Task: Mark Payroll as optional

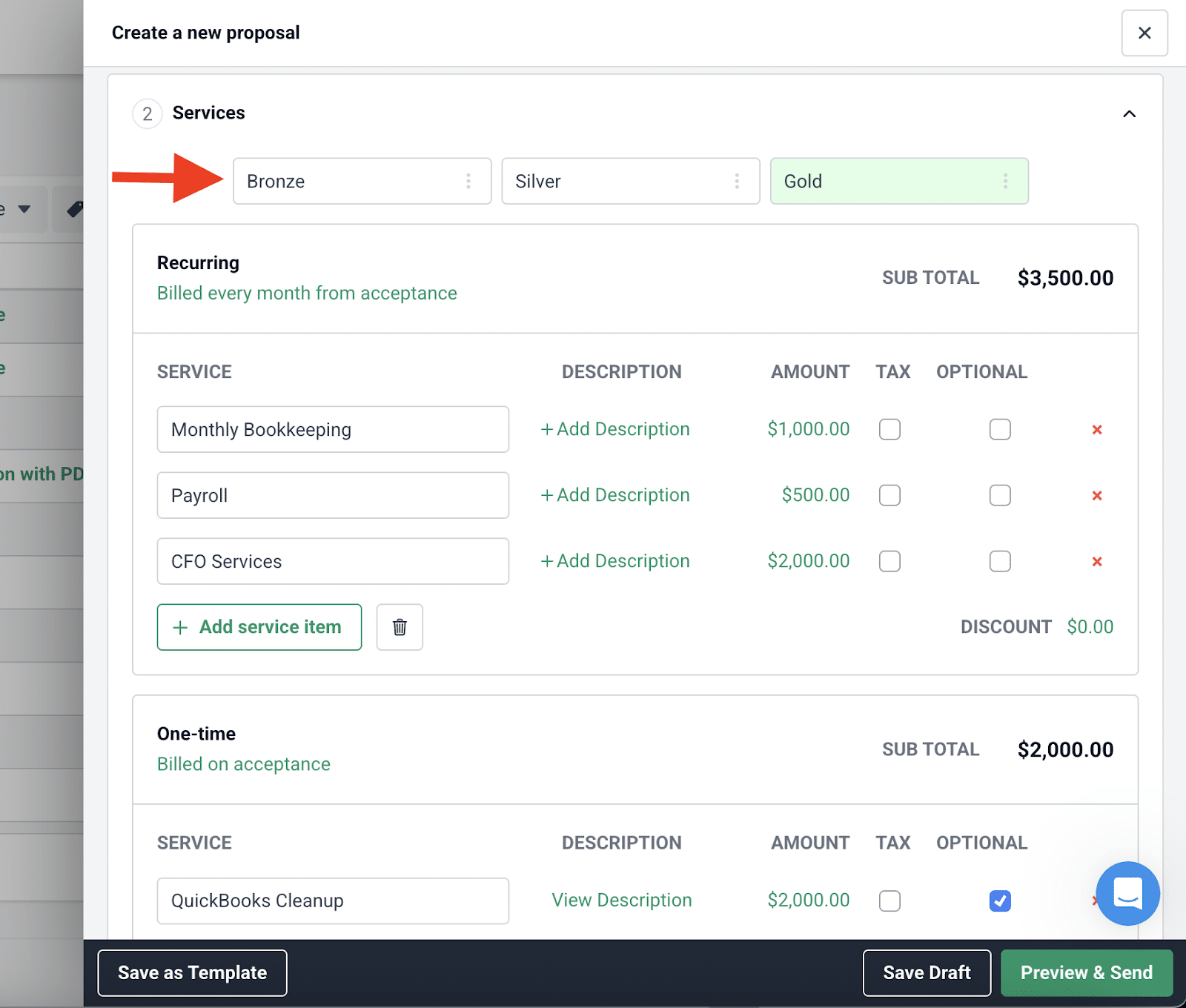Action: click(1000, 495)
